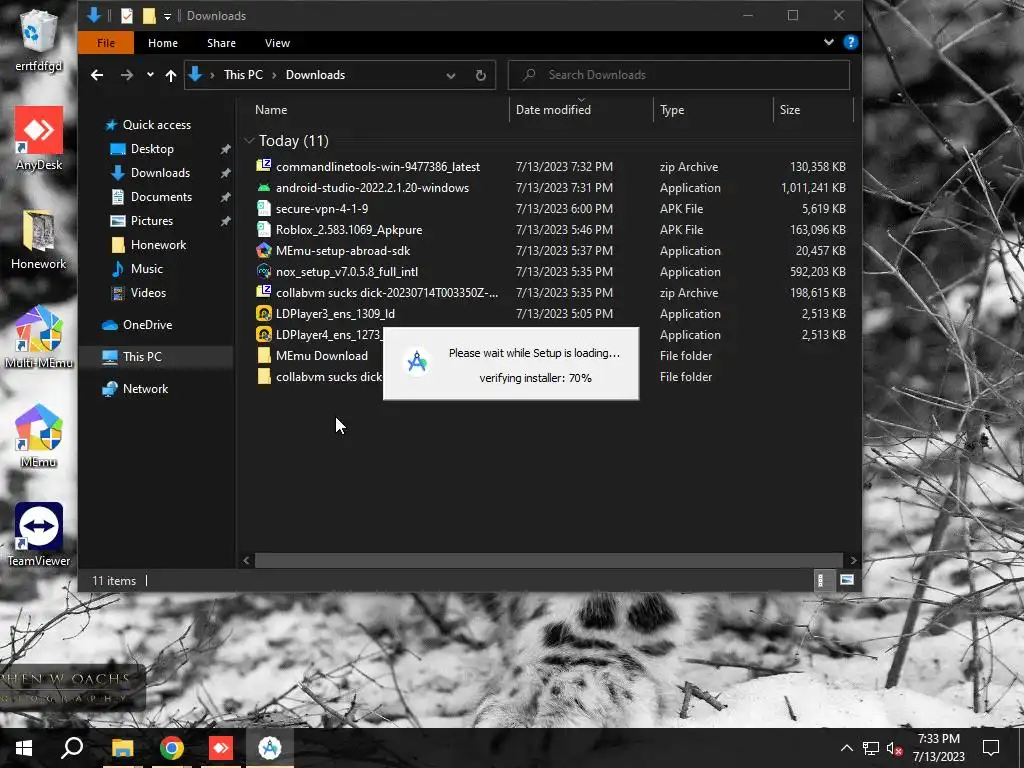Open File Explorer help

point(850,42)
